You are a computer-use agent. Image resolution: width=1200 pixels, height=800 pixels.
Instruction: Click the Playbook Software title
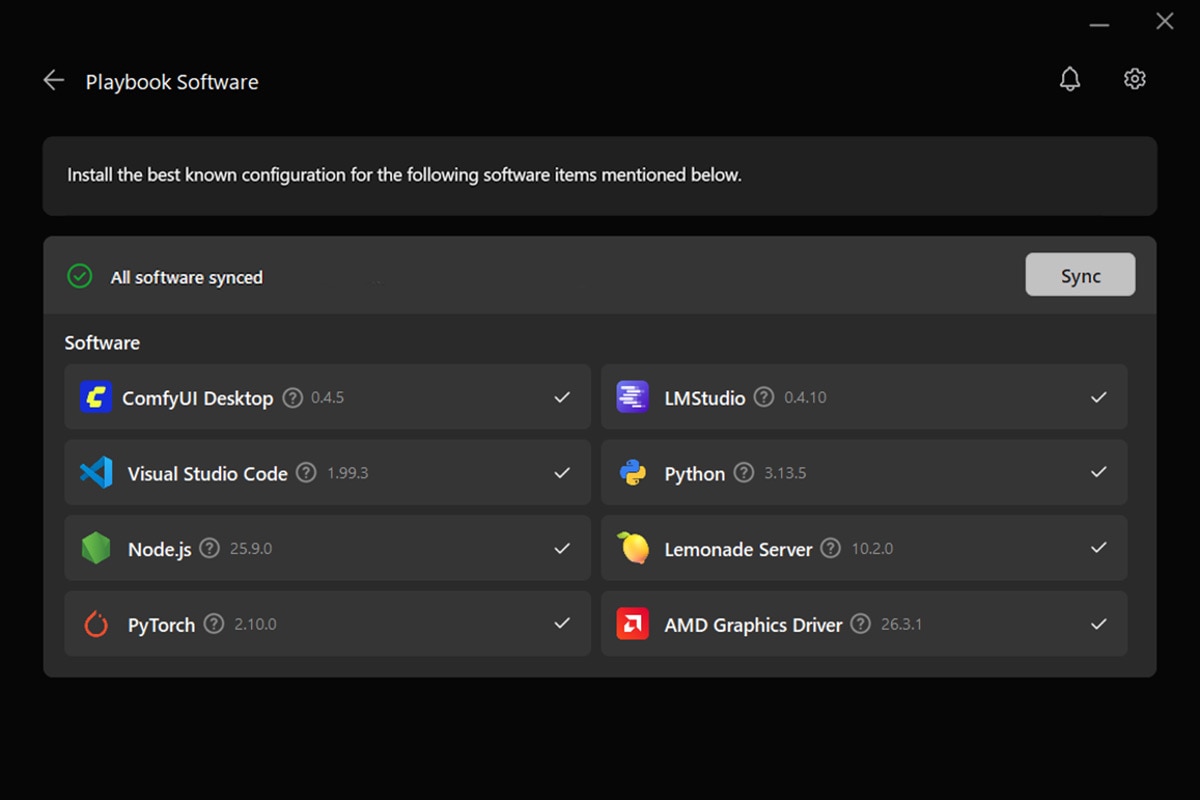tap(172, 82)
